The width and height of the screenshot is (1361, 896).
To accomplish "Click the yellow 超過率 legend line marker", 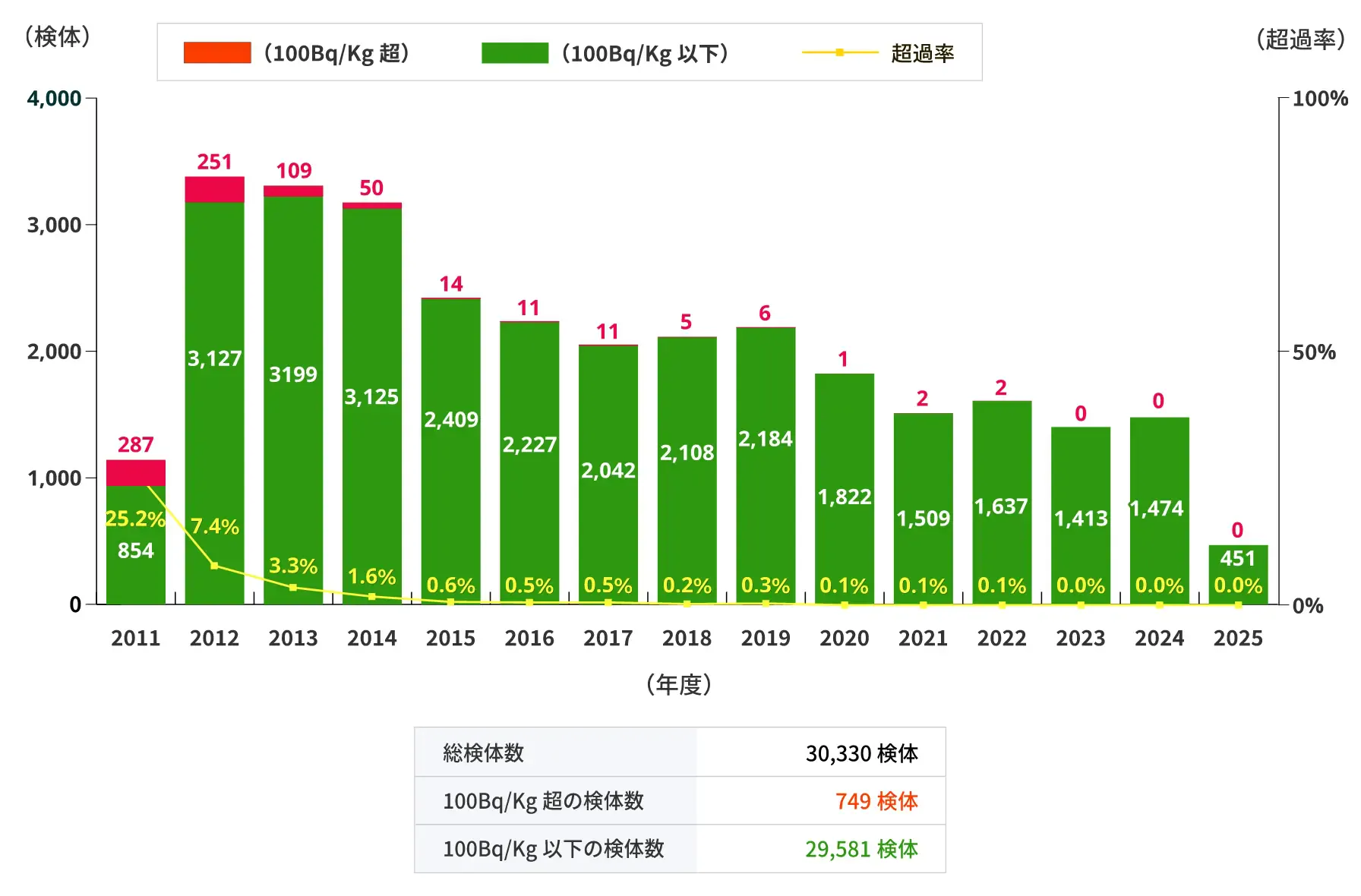I will click(x=839, y=52).
